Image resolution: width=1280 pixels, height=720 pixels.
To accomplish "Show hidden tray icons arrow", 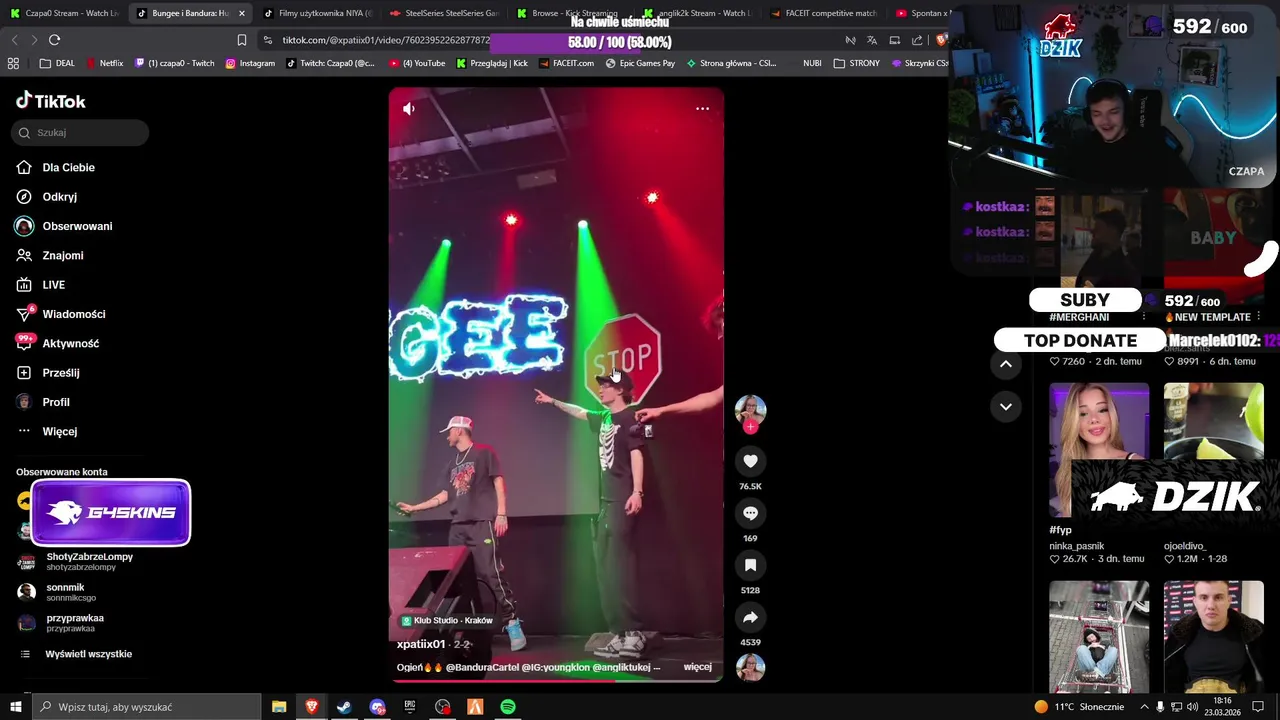I will pos(1144,707).
